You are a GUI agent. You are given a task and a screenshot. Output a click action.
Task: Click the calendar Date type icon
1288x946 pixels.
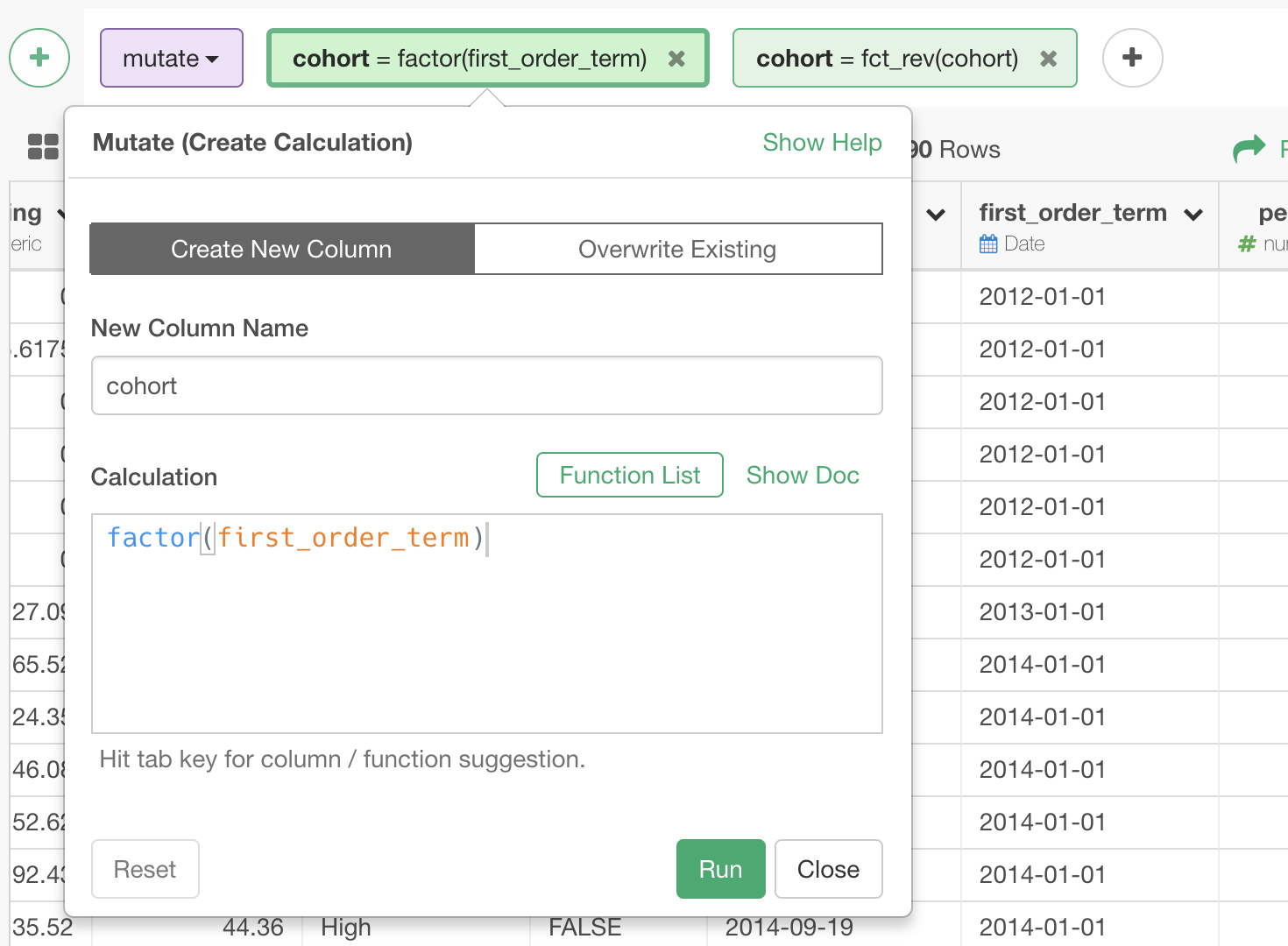coord(988,244)
